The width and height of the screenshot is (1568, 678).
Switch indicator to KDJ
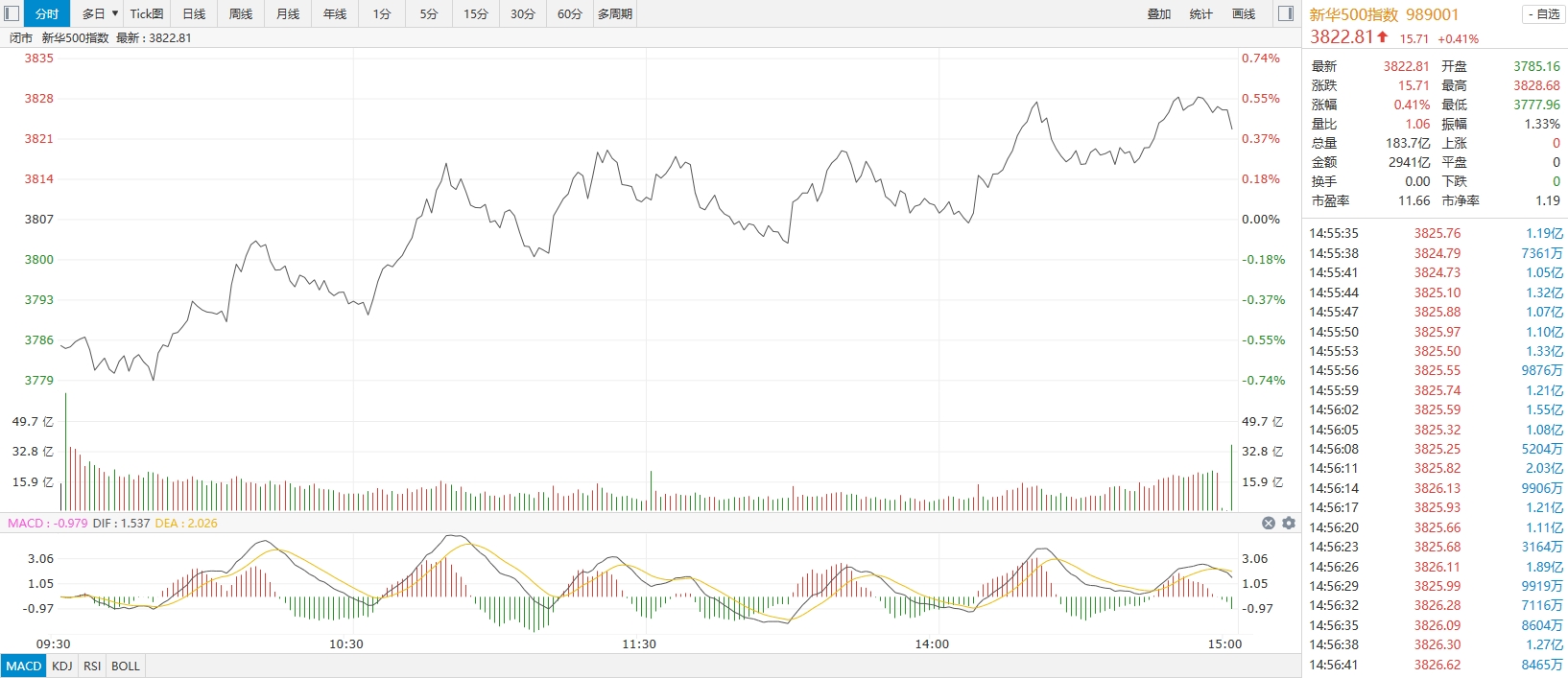62,666
